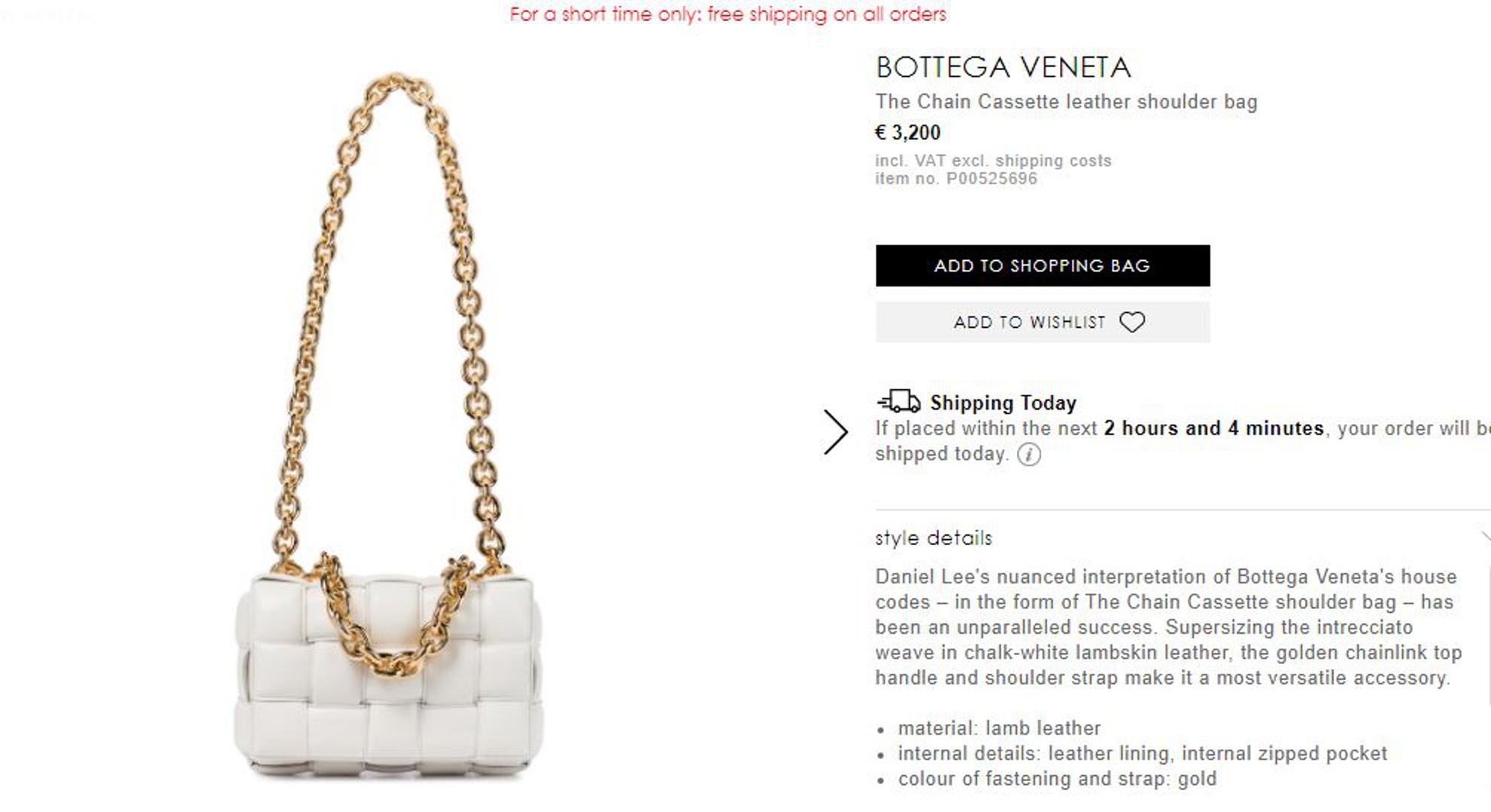Viewport: 1491px width, 812px height.
Task: Add the bag to shopping bag
Action: [1042, 265]
